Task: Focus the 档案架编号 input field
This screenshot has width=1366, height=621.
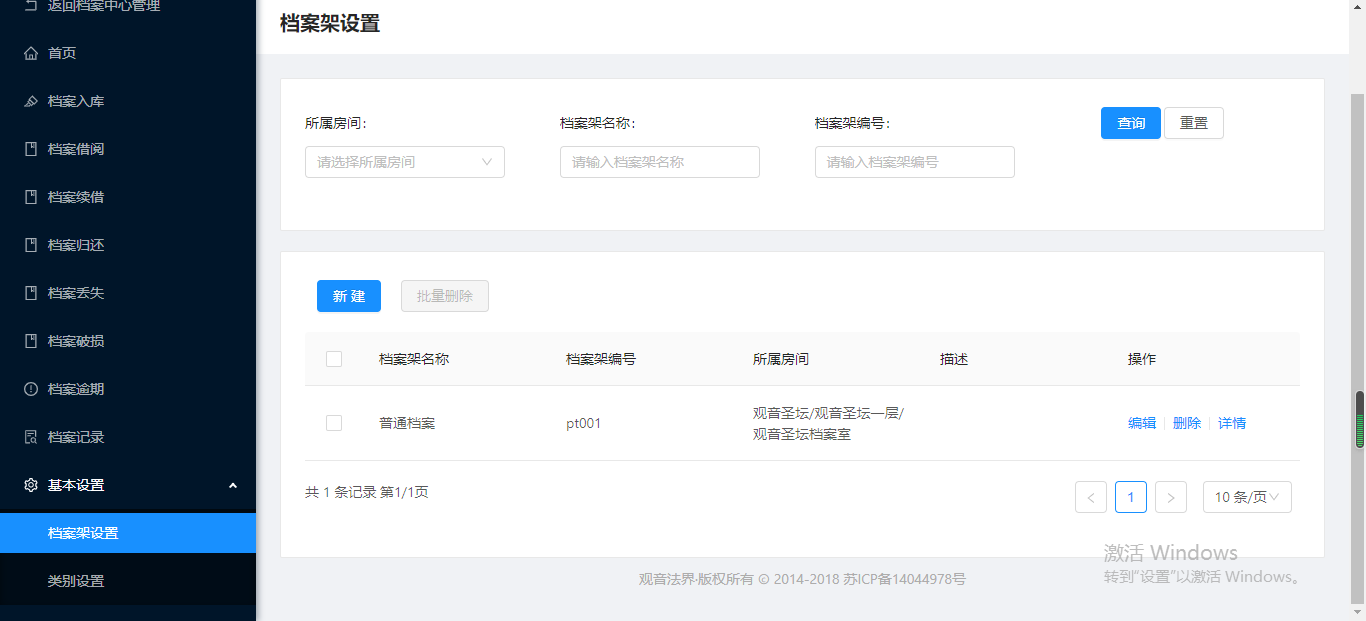Action: 915,162
